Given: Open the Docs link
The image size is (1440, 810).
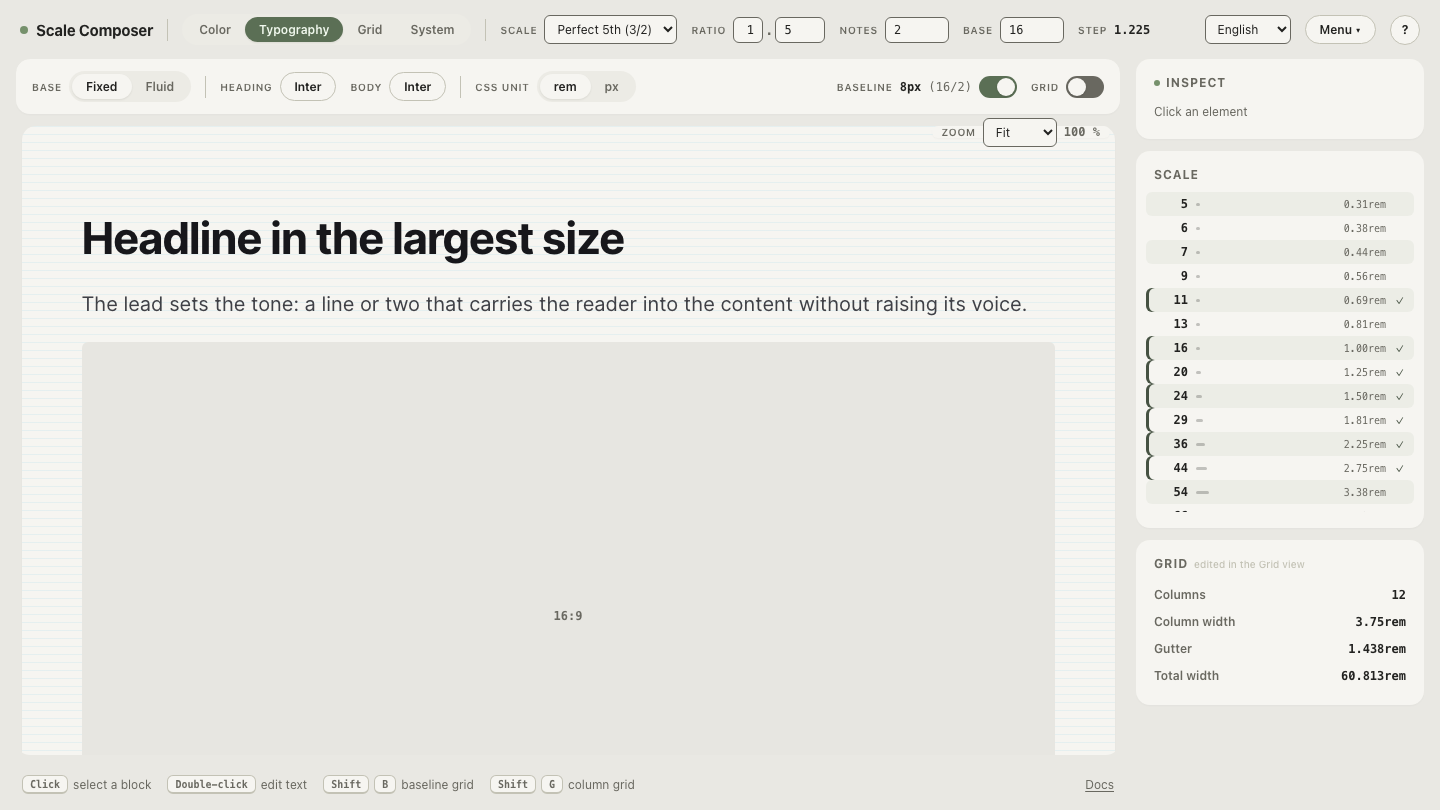Looking at the screenshot, I should (x=1099, y=785).
